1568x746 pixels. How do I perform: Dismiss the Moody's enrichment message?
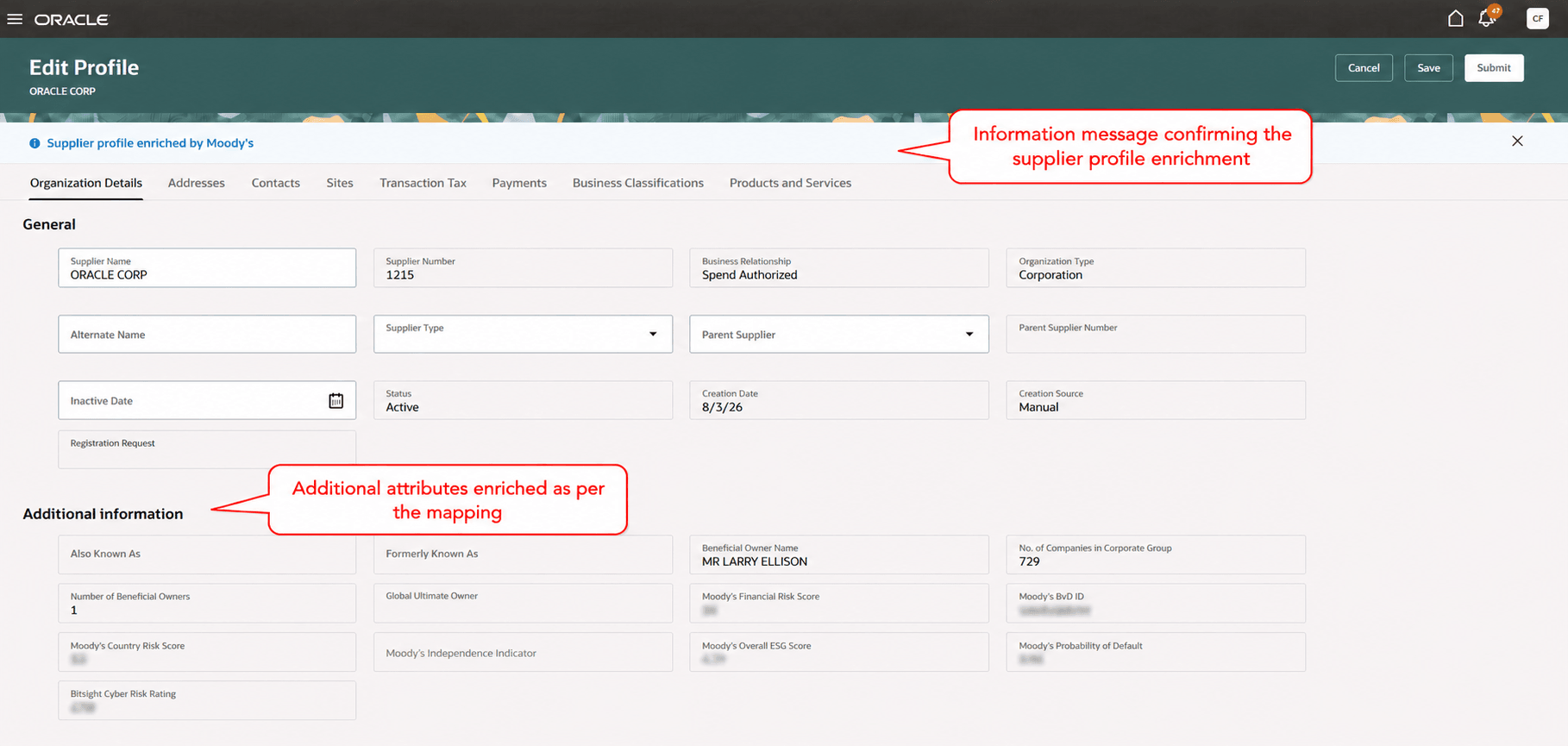coord(1517,141)
